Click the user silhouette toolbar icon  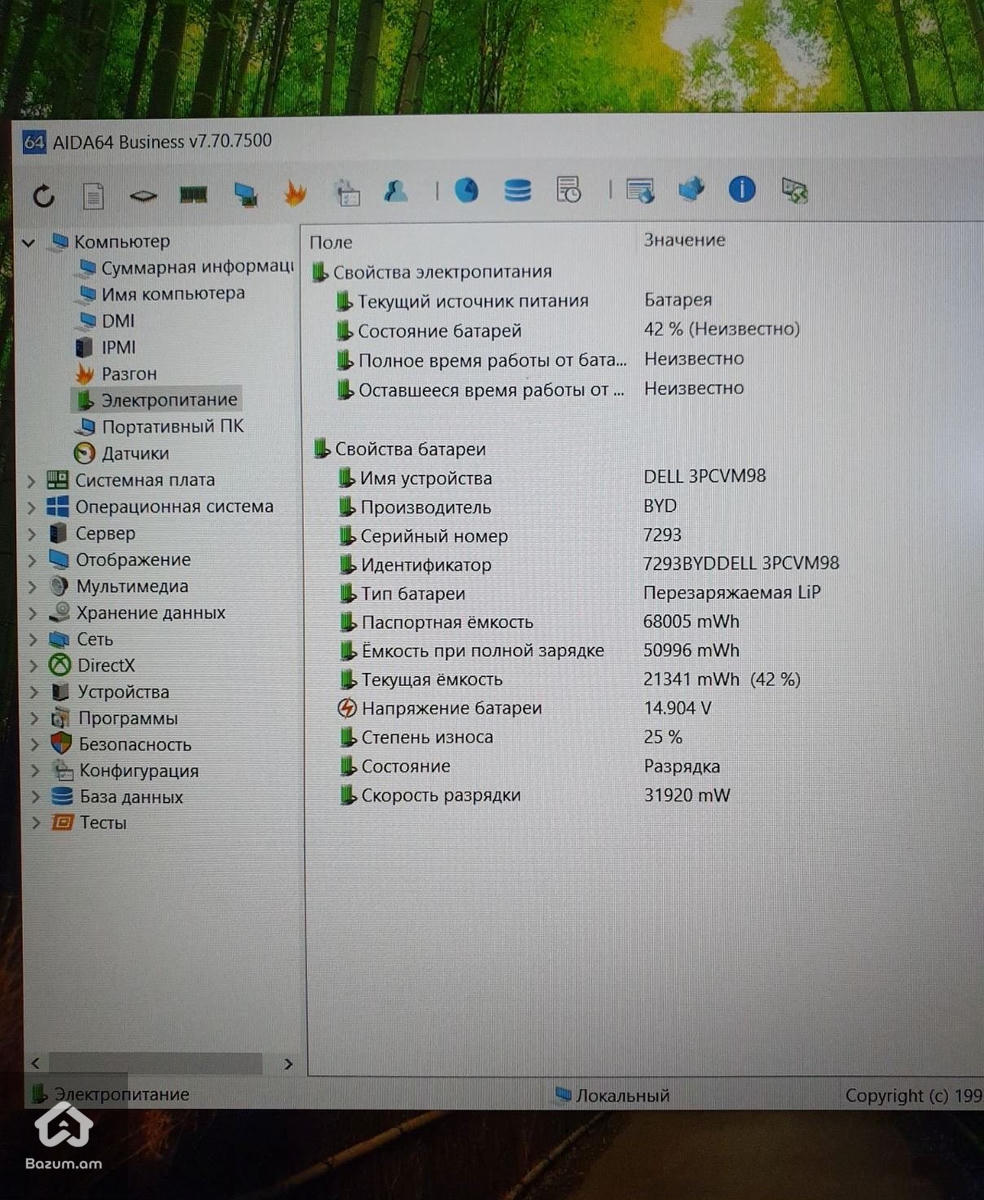396,191
